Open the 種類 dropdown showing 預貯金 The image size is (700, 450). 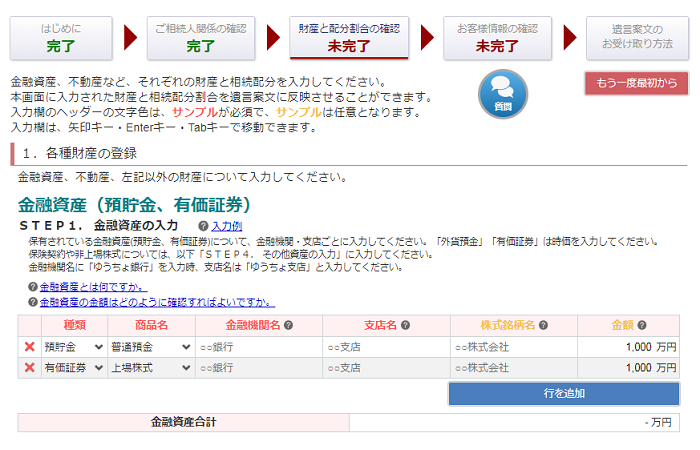(x=74, y=347)
